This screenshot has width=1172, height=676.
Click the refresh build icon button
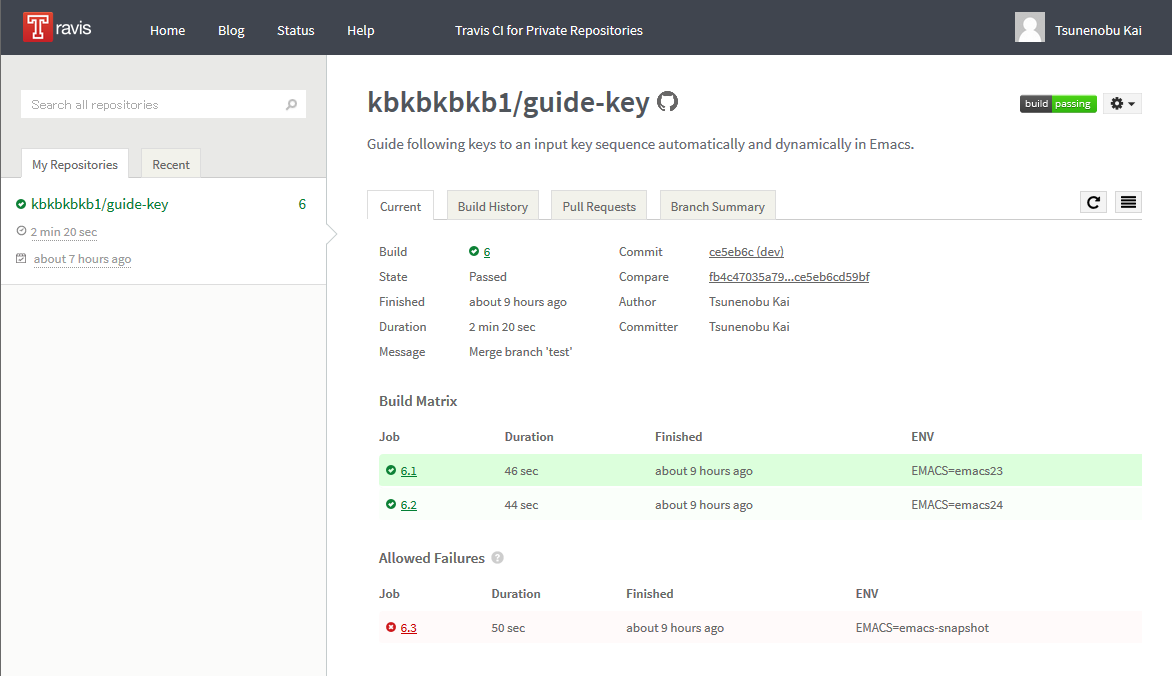click(x=1093, y=202)
